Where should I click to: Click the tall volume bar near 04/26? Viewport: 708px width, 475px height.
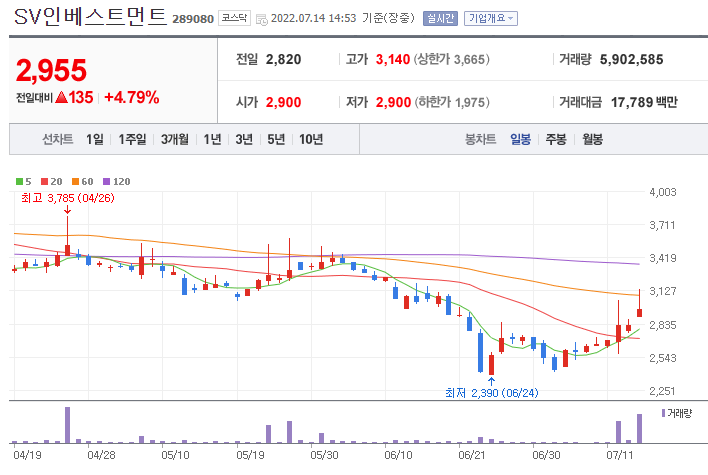point(68,425)
